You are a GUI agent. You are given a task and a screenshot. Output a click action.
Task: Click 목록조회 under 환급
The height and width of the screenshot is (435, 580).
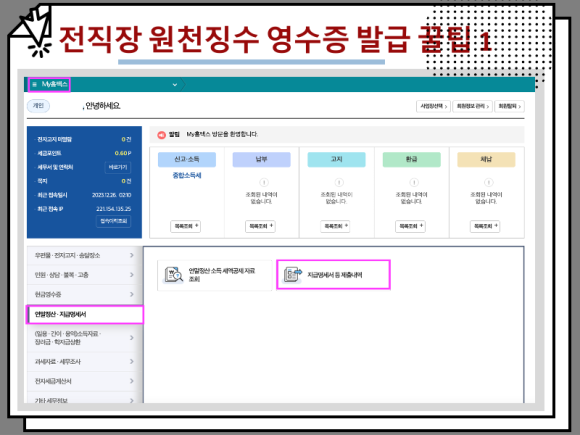click(x=410, y=226)
